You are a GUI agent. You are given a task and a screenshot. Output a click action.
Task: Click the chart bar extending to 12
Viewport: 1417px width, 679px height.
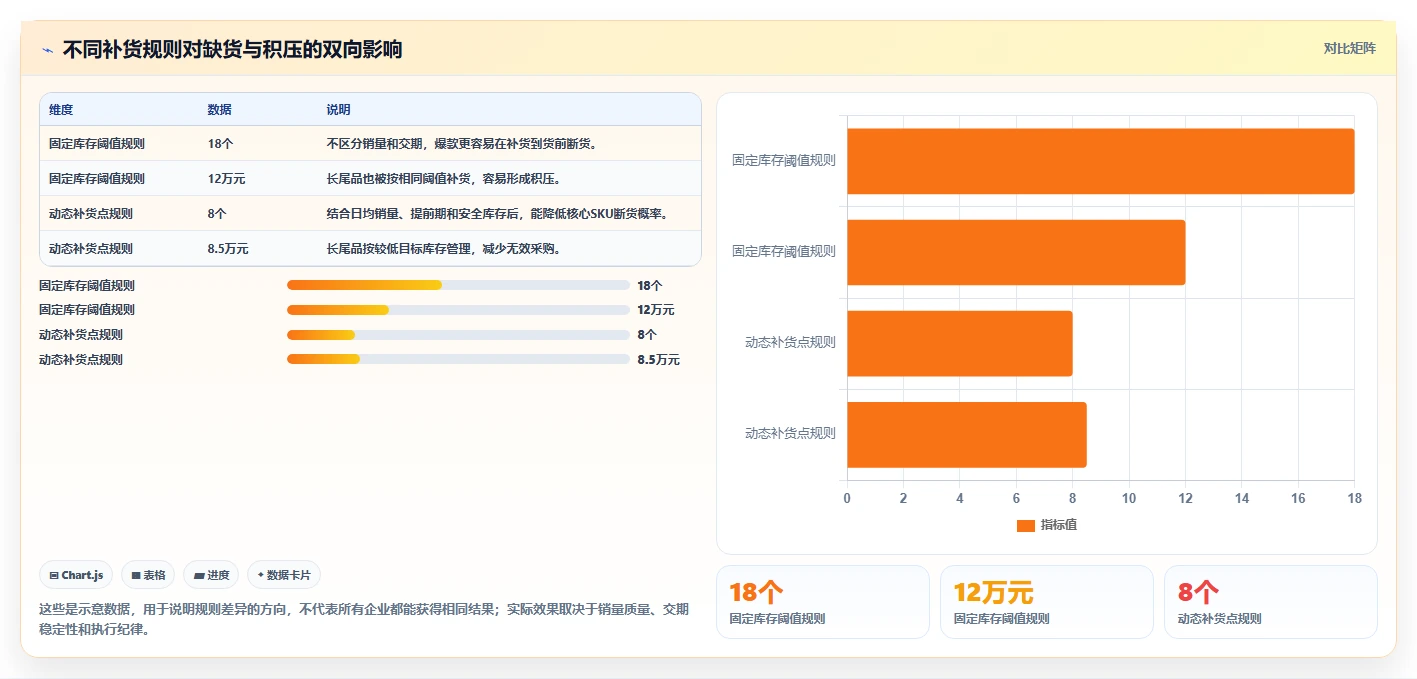1016,252
